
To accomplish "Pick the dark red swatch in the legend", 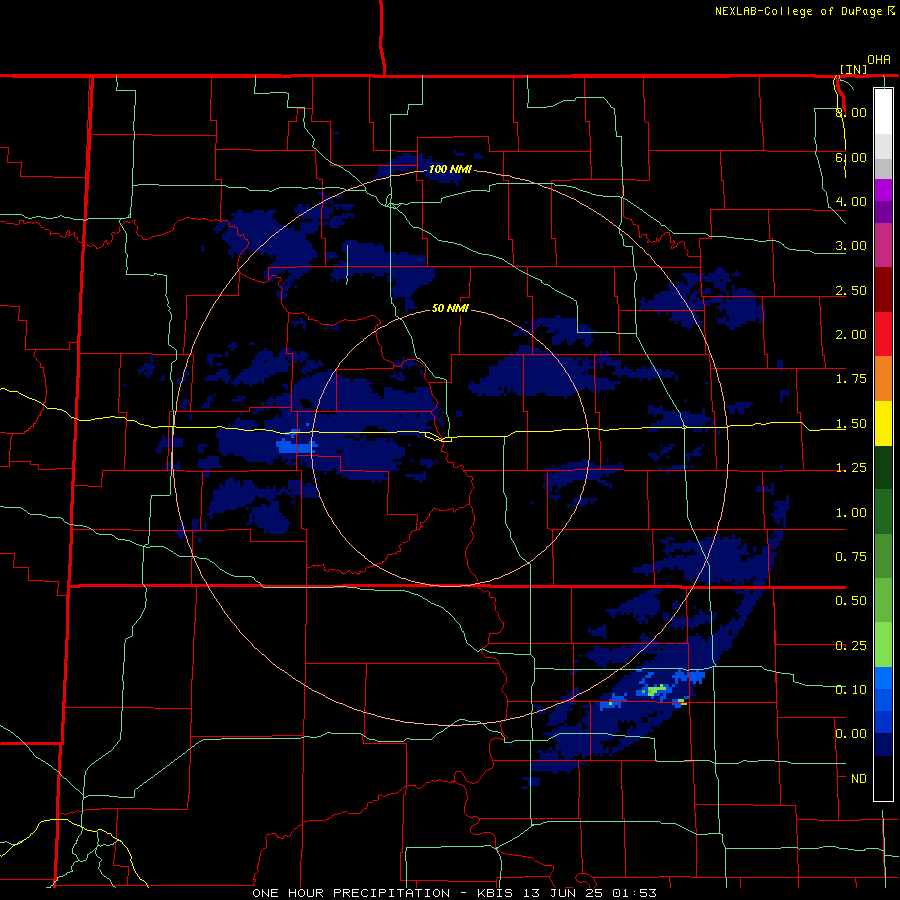I will [x=883, y=290].
